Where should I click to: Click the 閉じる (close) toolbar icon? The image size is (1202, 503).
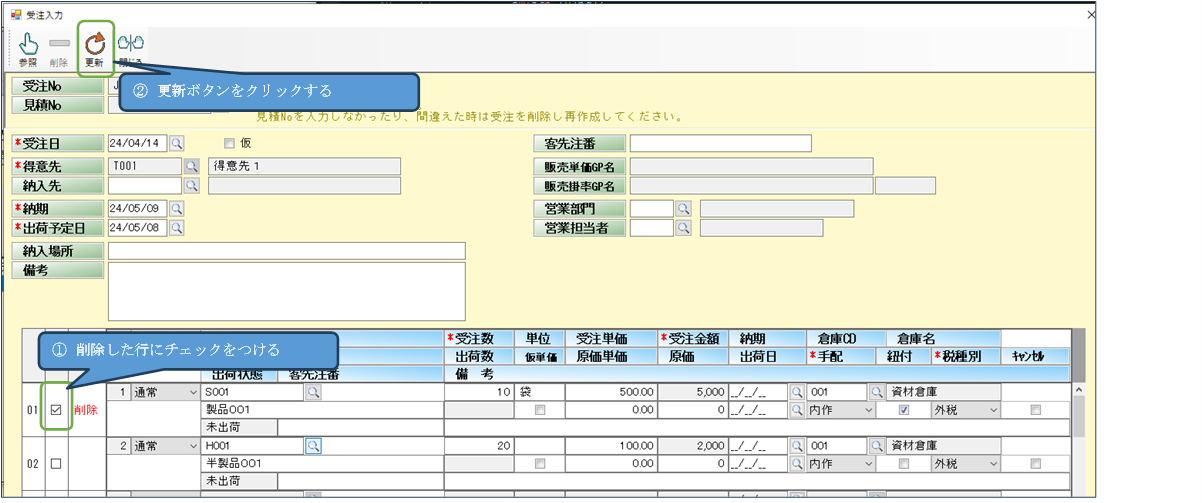[x=130, y=44]
